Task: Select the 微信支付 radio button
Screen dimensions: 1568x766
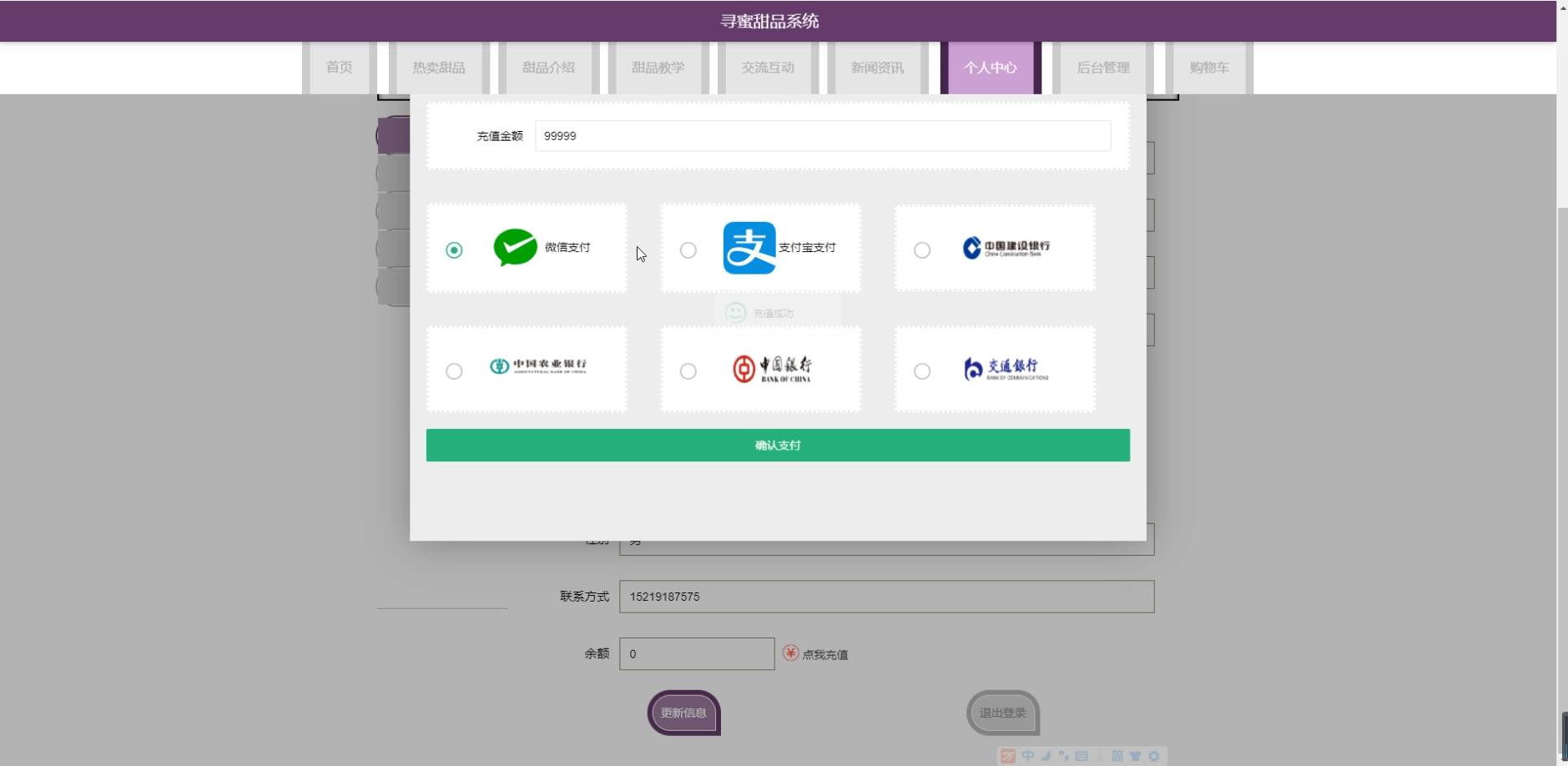Action: tap(454, 250)
